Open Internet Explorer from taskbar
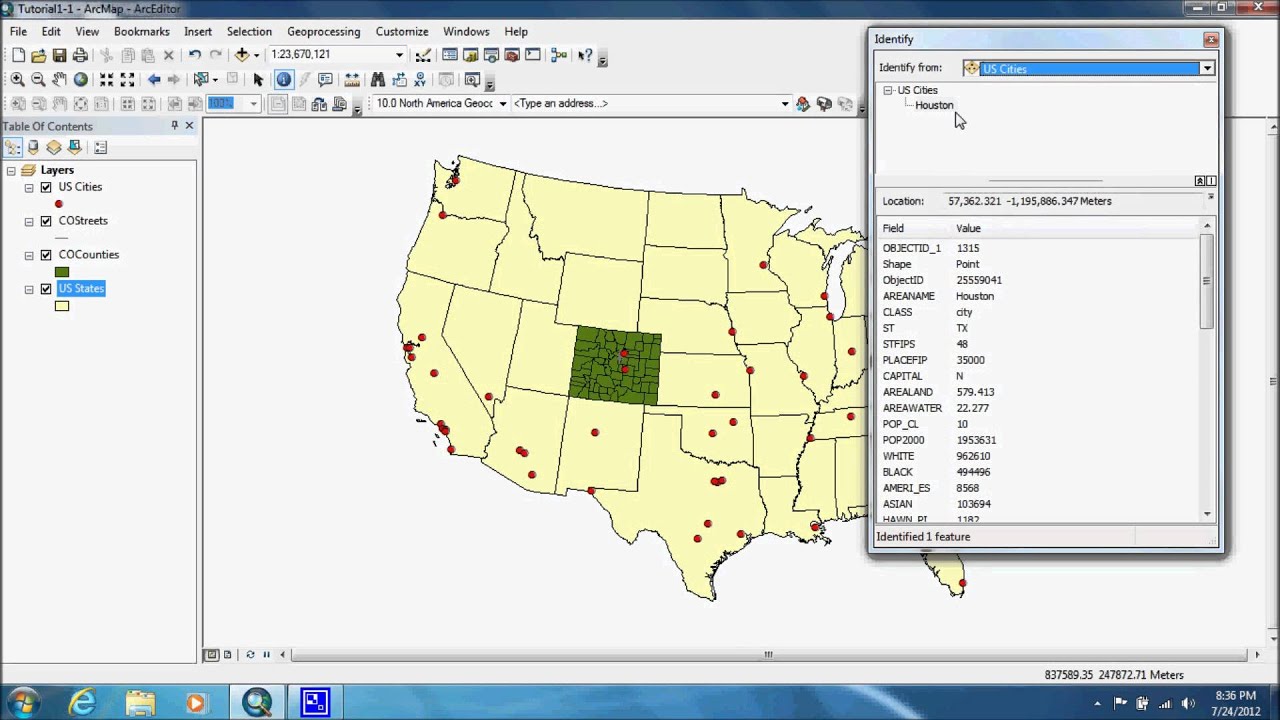 (x=82, y=703)
